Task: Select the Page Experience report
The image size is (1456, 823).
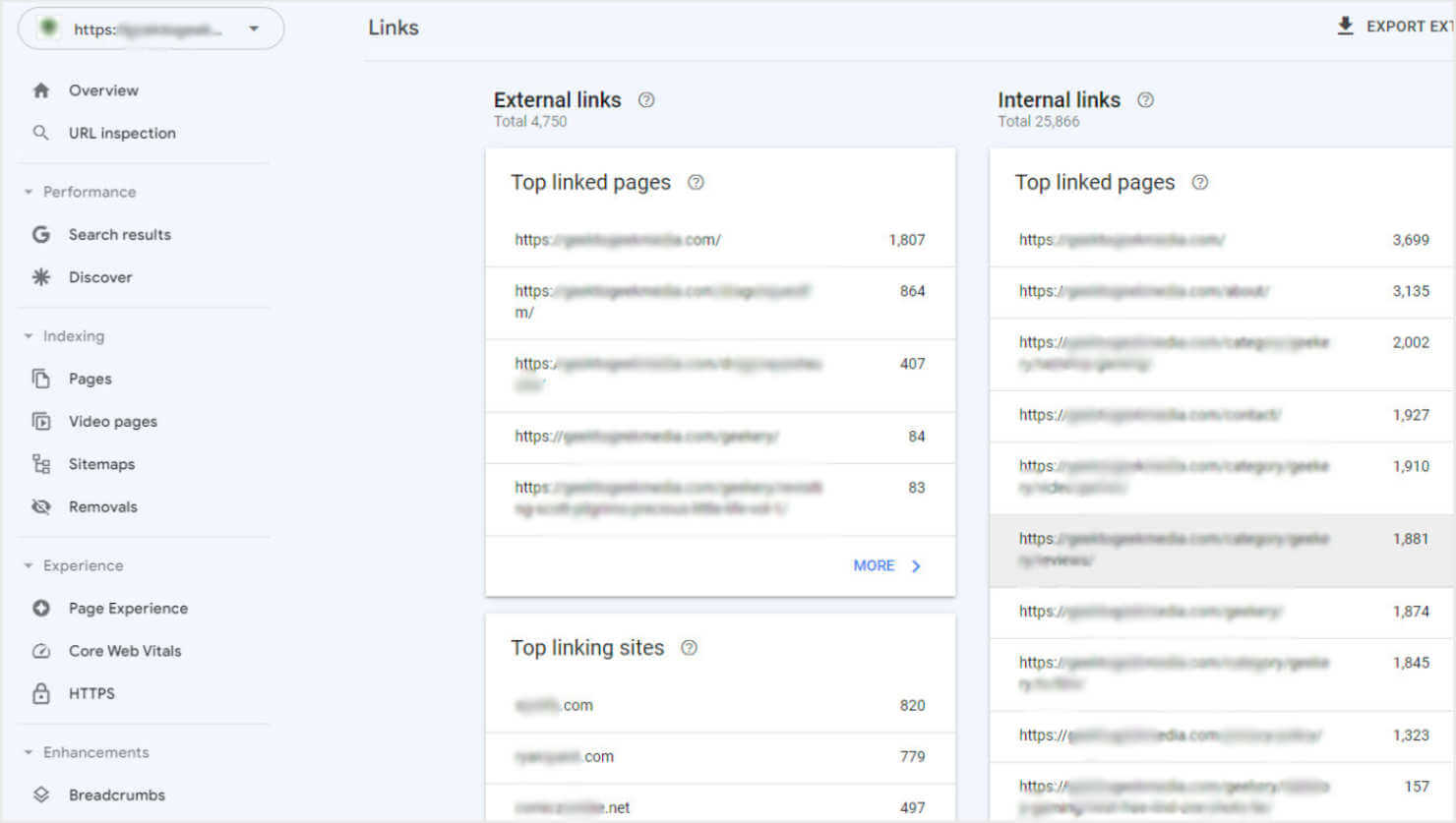Action: pyautogui.click(x=40, y=608)
